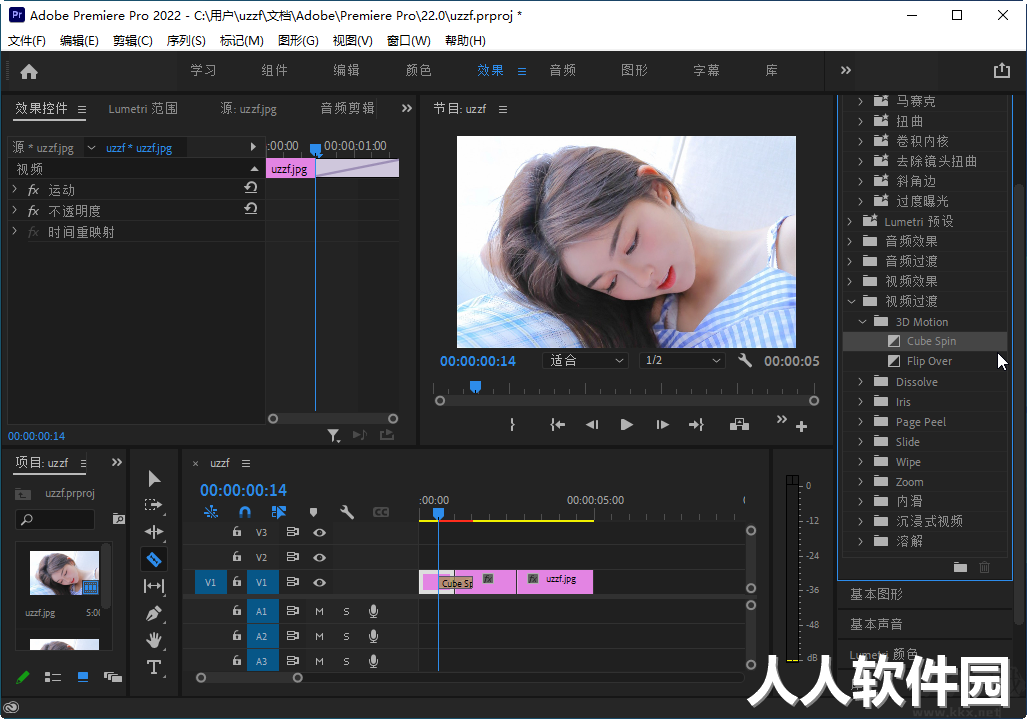The image size is (1027, 719).
Task: Solo audio track A2
Action: coord(346,636)
